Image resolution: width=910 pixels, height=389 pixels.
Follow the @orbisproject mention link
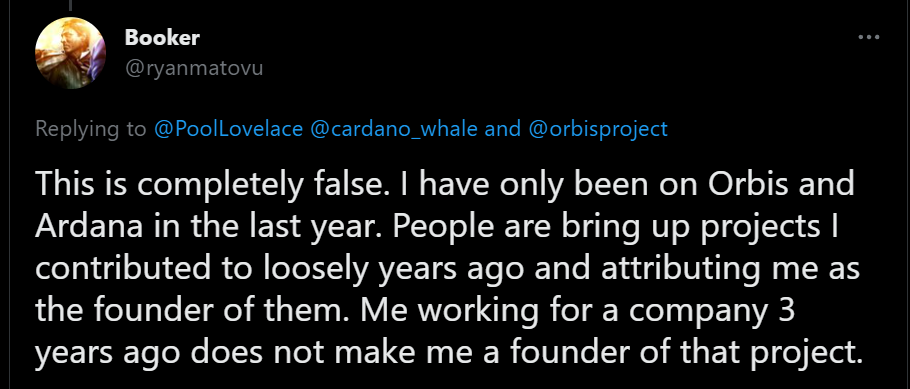[x=598, y=129]
